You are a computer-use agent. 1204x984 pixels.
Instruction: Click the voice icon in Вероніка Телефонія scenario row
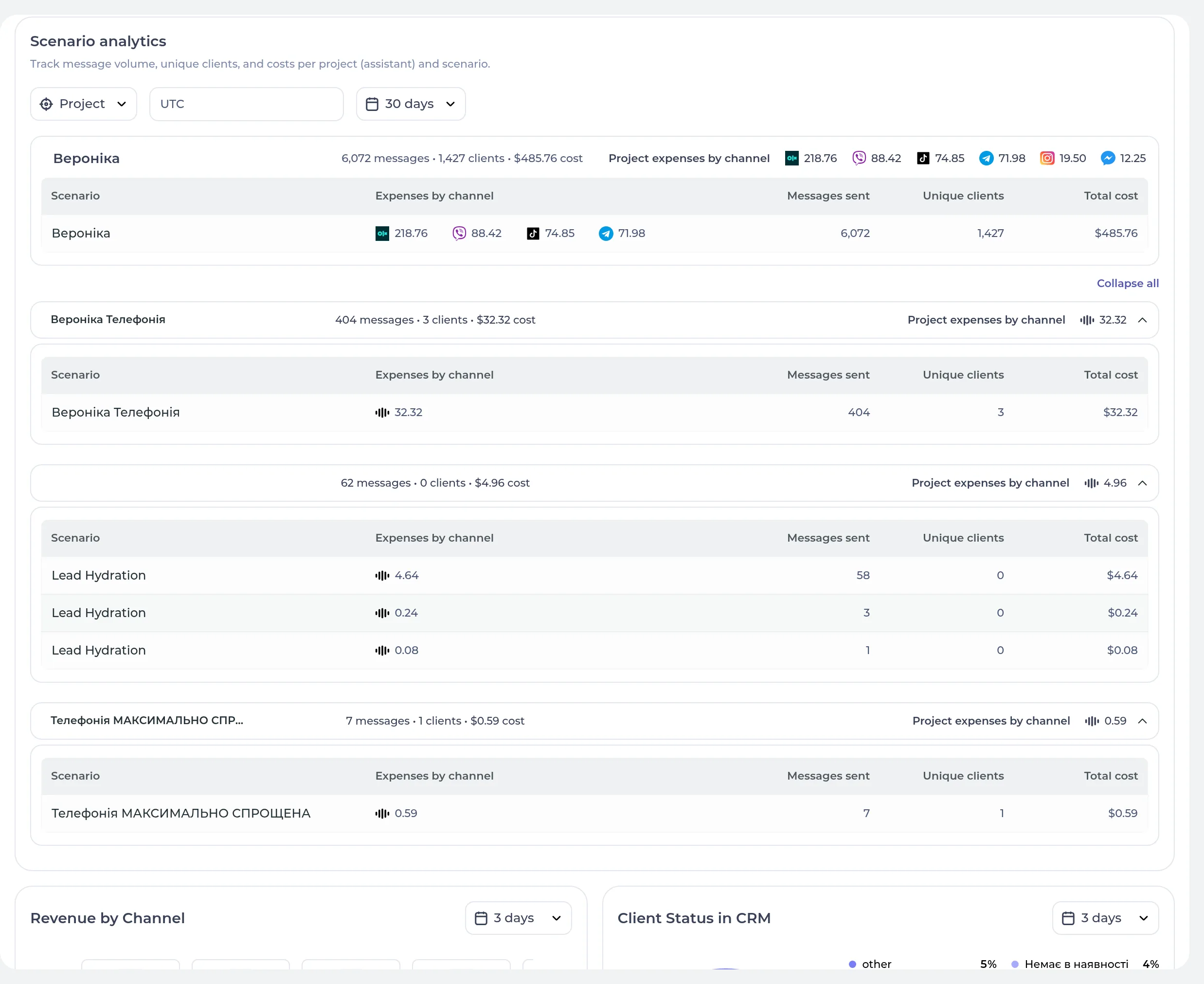click(382, 413)
